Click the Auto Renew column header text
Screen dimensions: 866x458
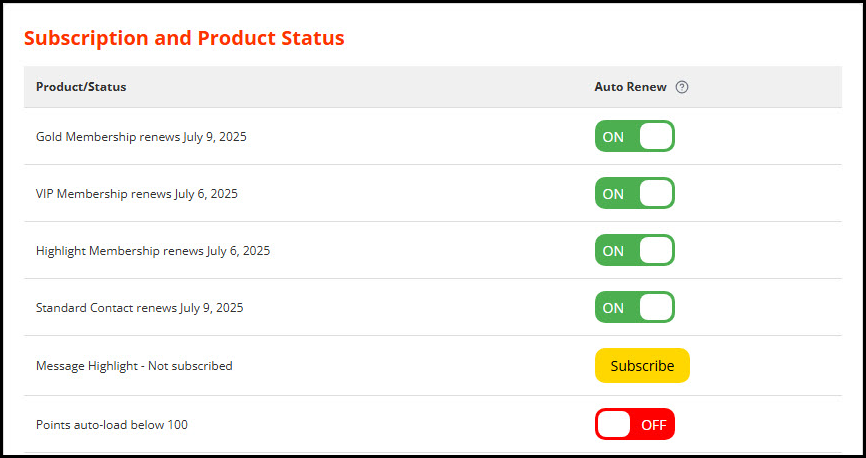click(x=630, y=87)
